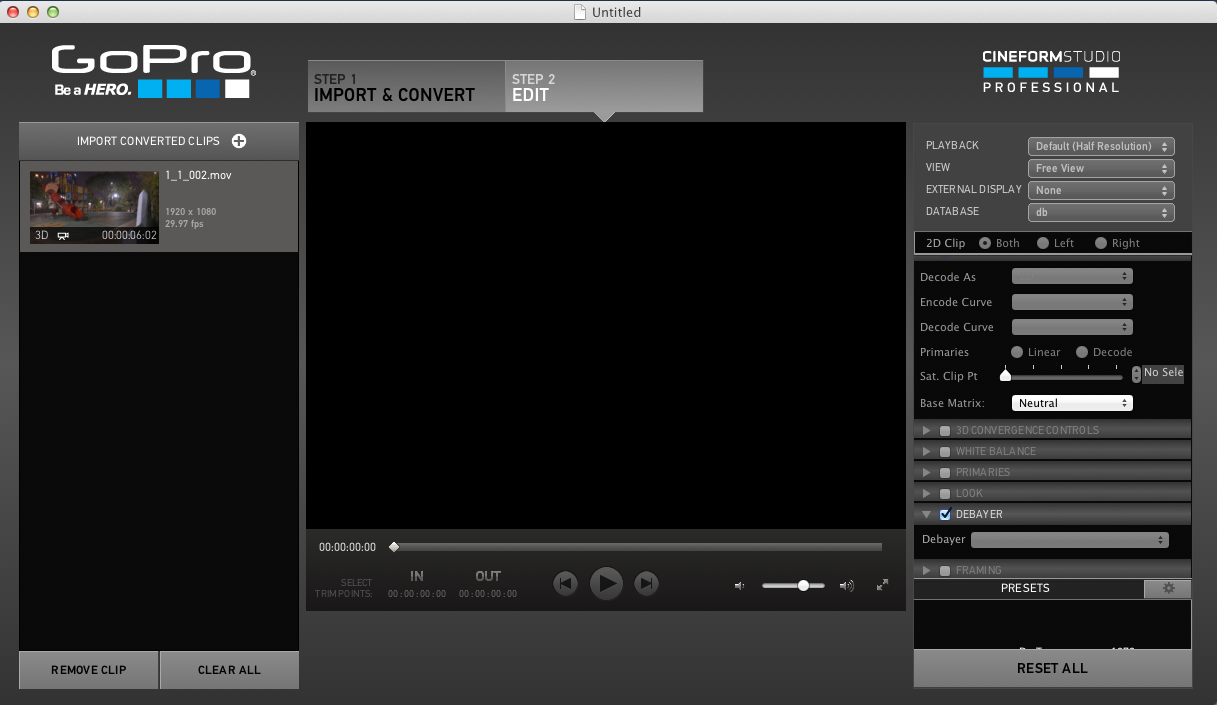The height and width of the screenshot is (705, 1217).
Task: Open the Playback resolution dropdown
Action: 1100,147
